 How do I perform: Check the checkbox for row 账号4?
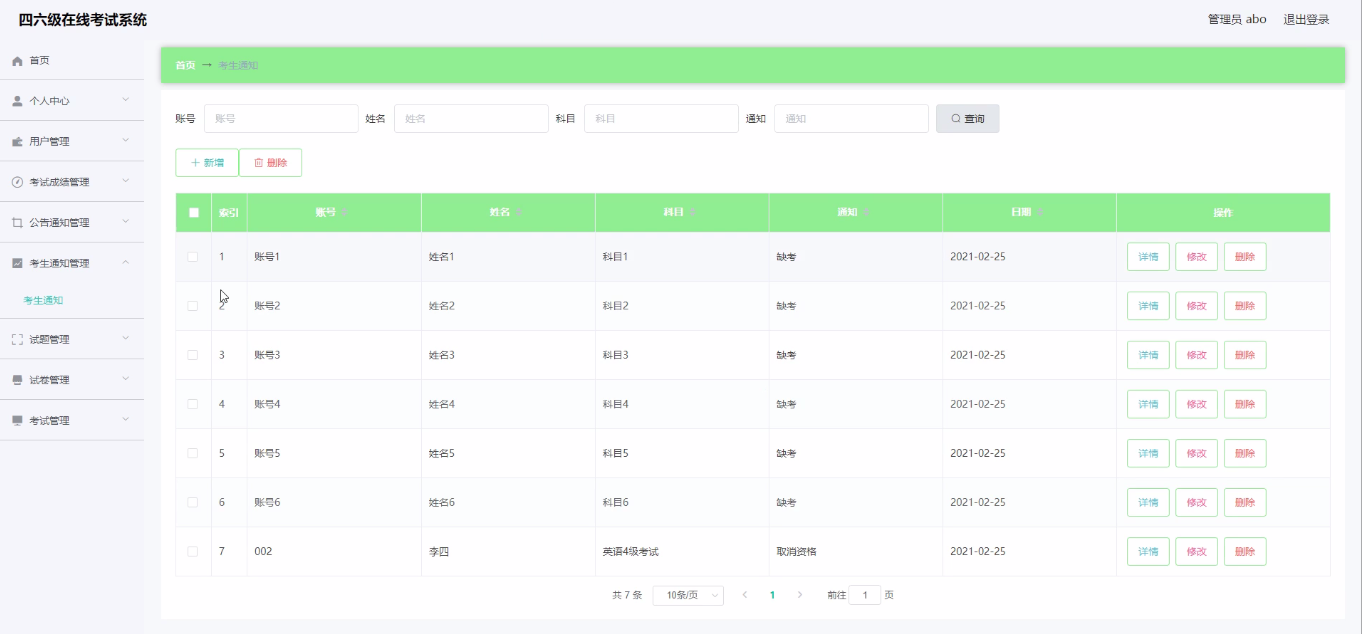(193, 404)
